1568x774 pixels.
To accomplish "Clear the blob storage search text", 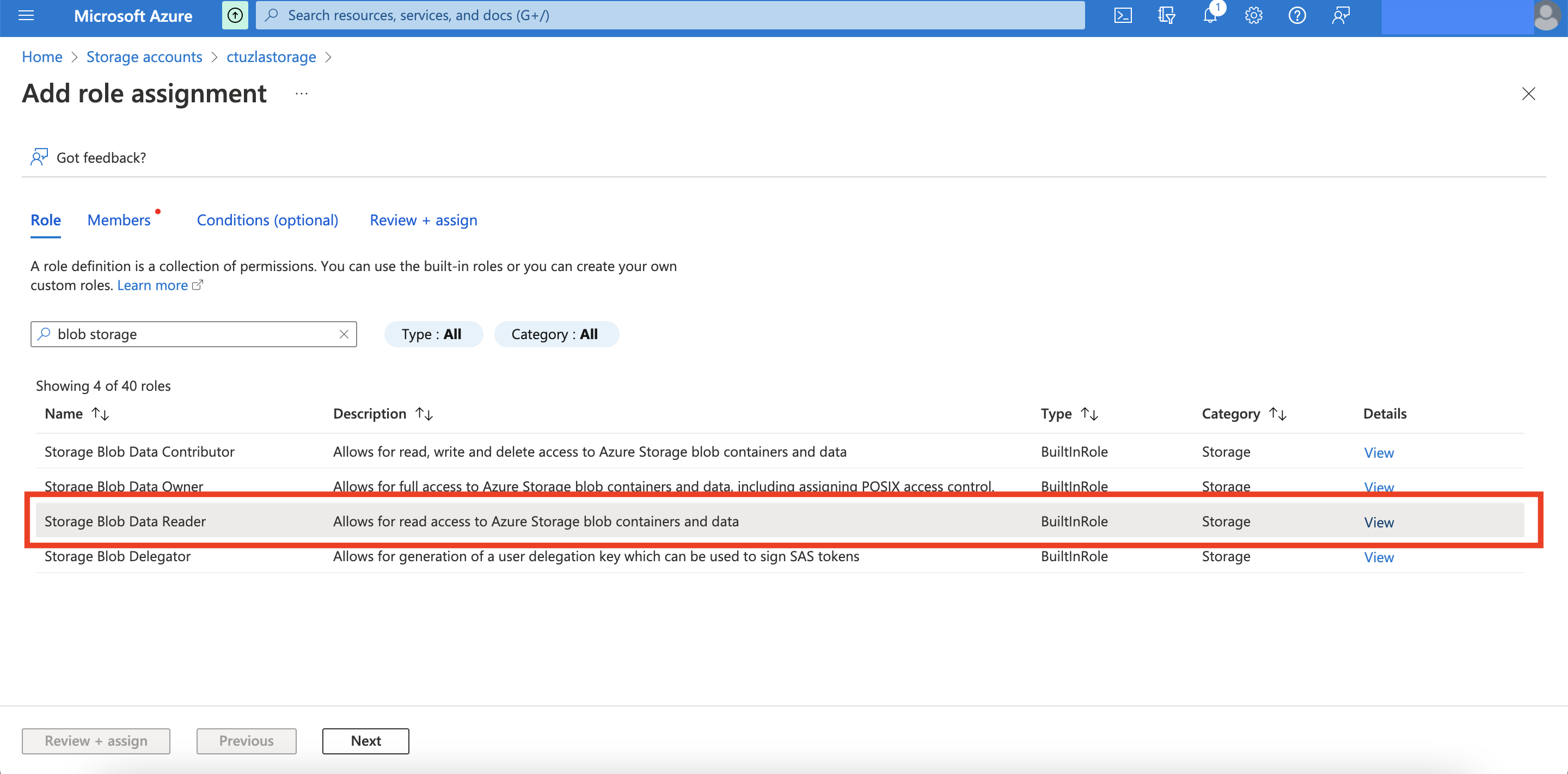I will [x=344, y=334].
